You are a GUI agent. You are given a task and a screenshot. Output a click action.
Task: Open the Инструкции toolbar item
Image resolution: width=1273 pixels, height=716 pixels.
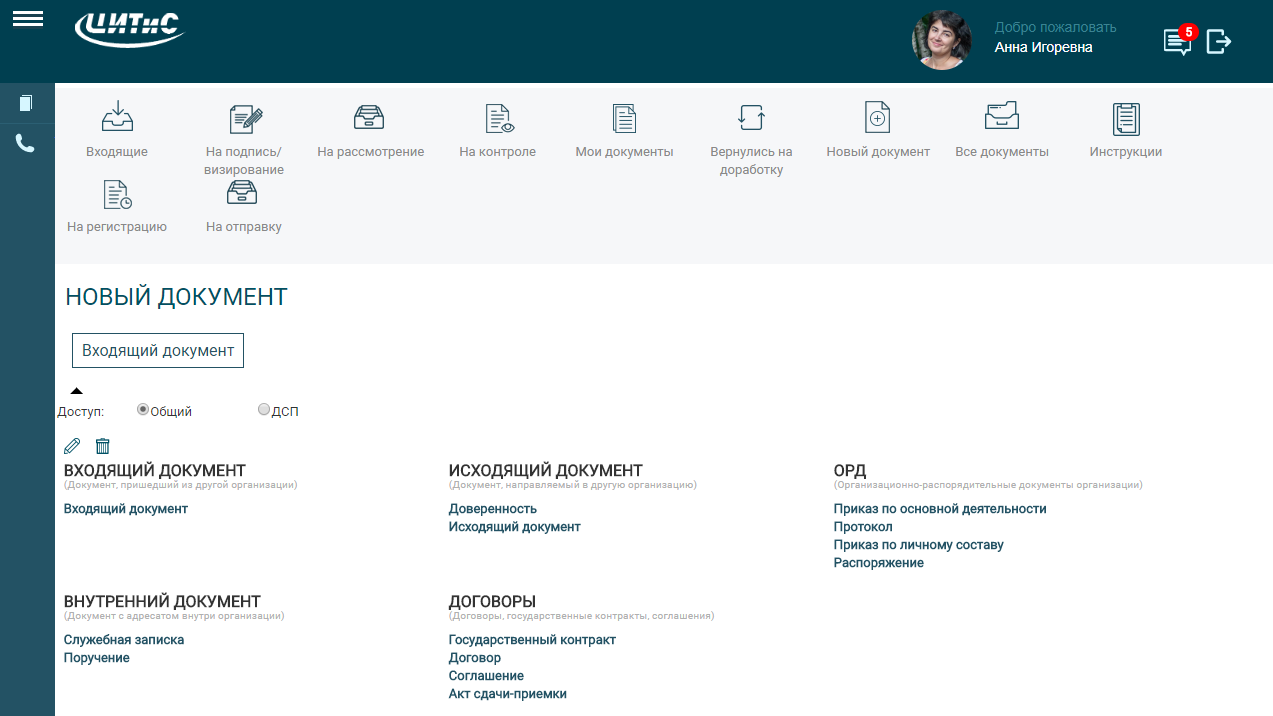pyautogui.click(x=1126, y=118)
